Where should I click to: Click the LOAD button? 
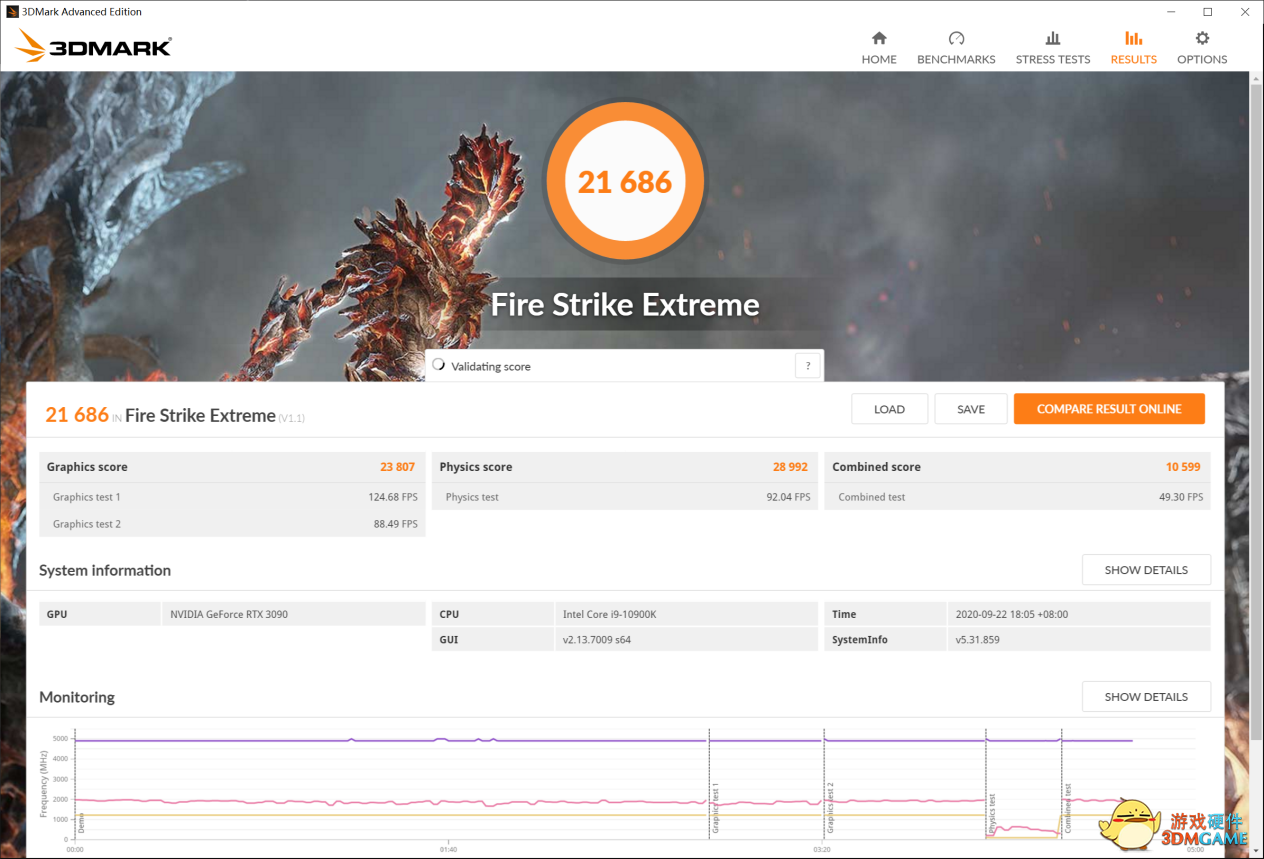coord(889,409)
